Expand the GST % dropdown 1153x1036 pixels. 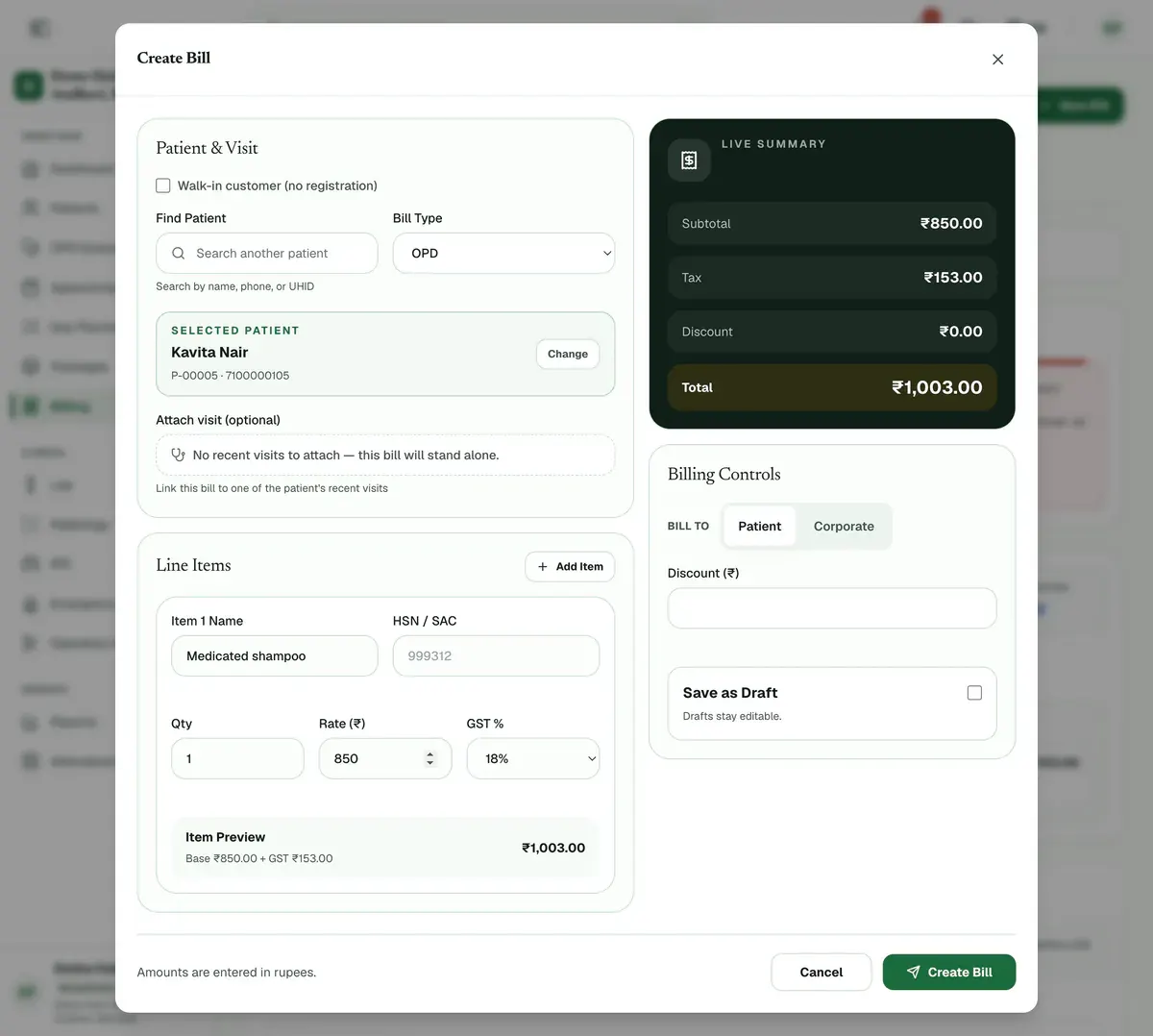point(533,758)
